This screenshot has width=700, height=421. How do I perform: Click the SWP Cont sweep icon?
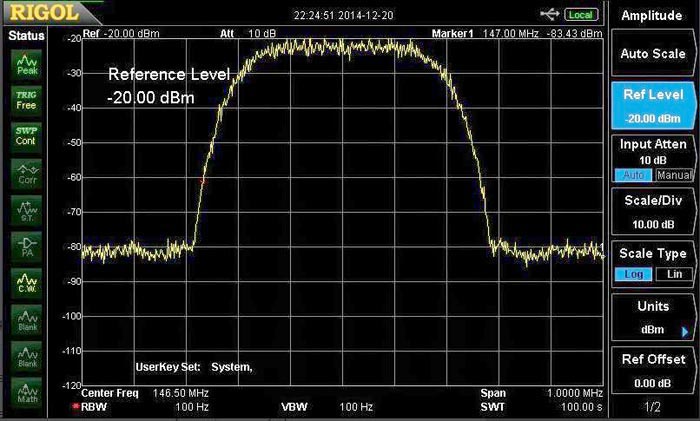pos(26,135)
